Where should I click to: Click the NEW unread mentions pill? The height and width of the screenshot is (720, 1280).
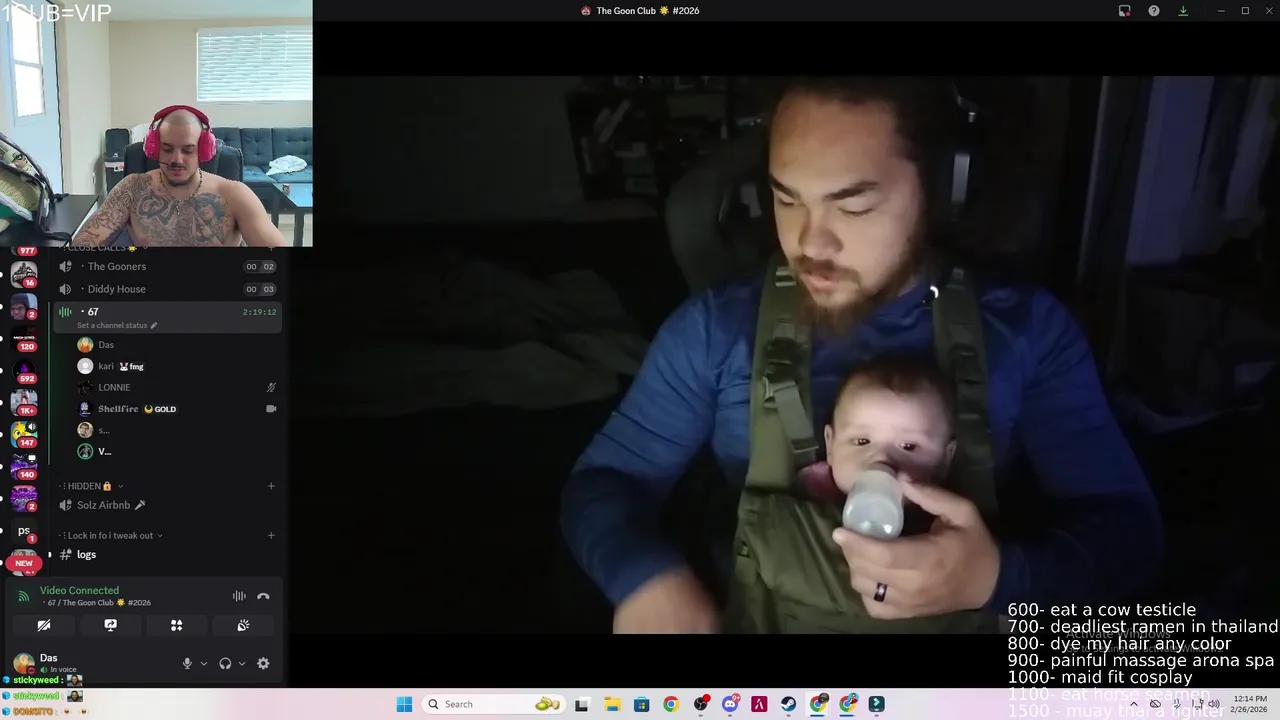pos(24,563)
